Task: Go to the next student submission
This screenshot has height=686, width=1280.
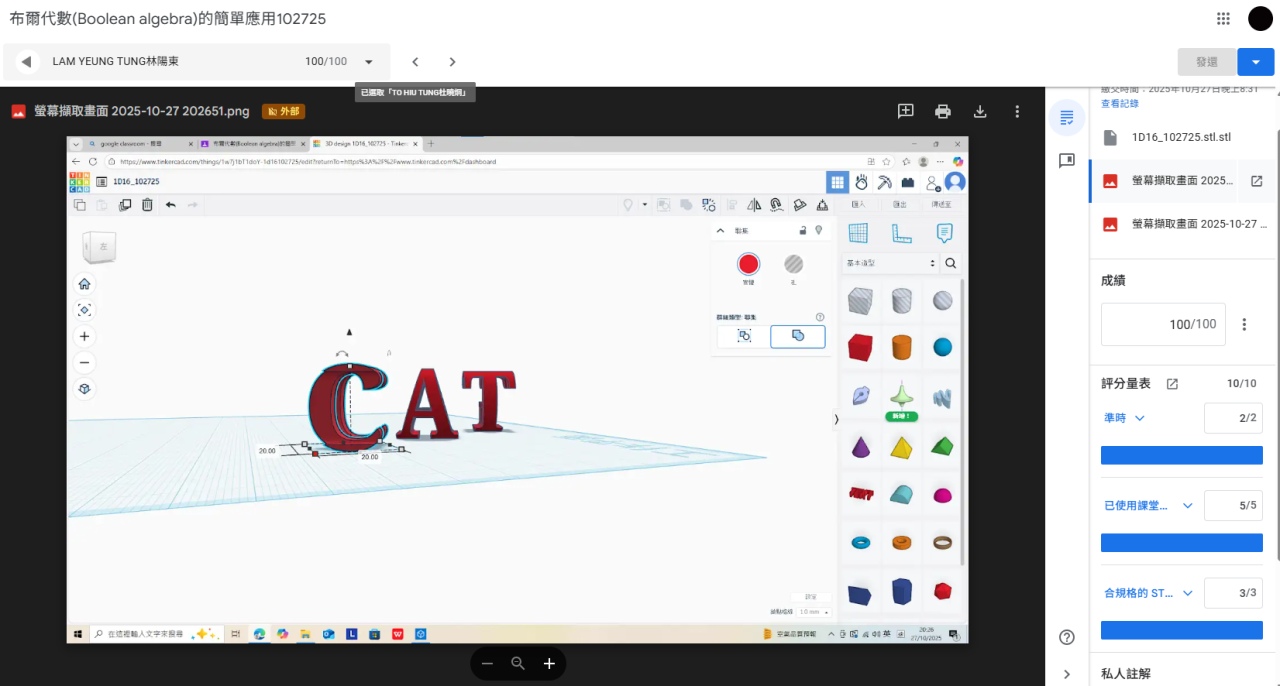Action: 452,62
